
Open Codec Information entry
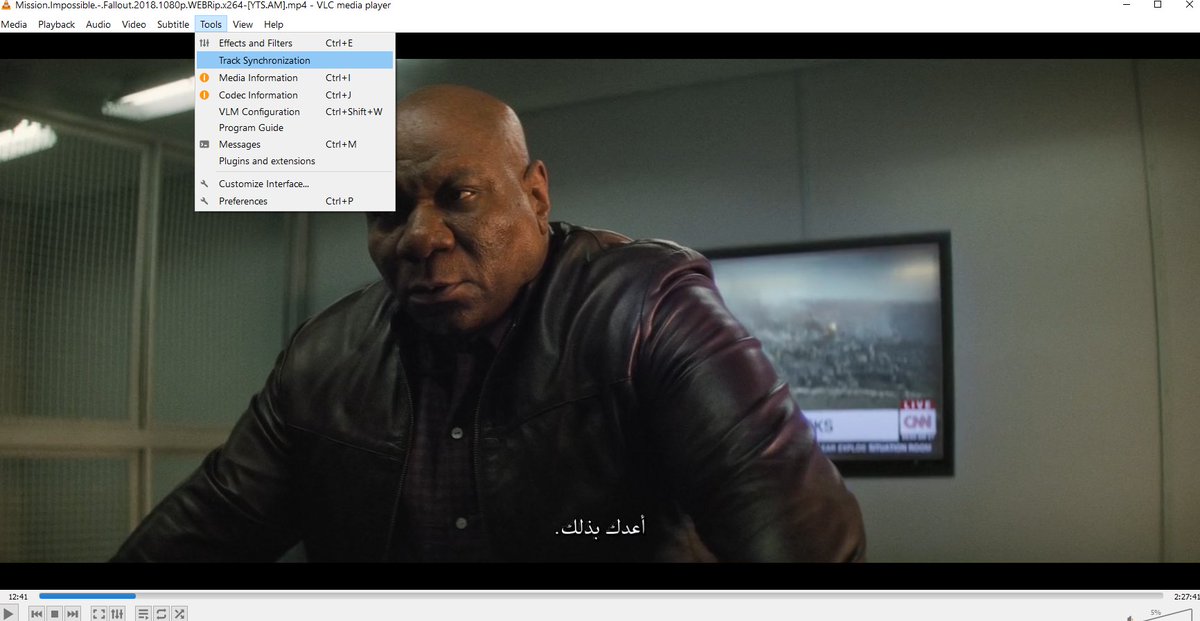coord(295,95)
